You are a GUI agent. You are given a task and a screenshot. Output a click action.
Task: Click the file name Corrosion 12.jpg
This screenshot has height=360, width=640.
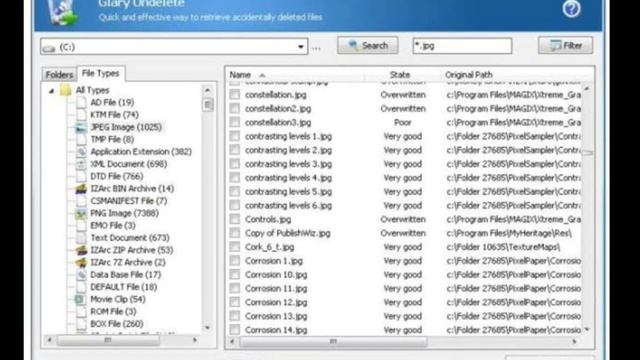pyautogui.click(x=276, y=302)
